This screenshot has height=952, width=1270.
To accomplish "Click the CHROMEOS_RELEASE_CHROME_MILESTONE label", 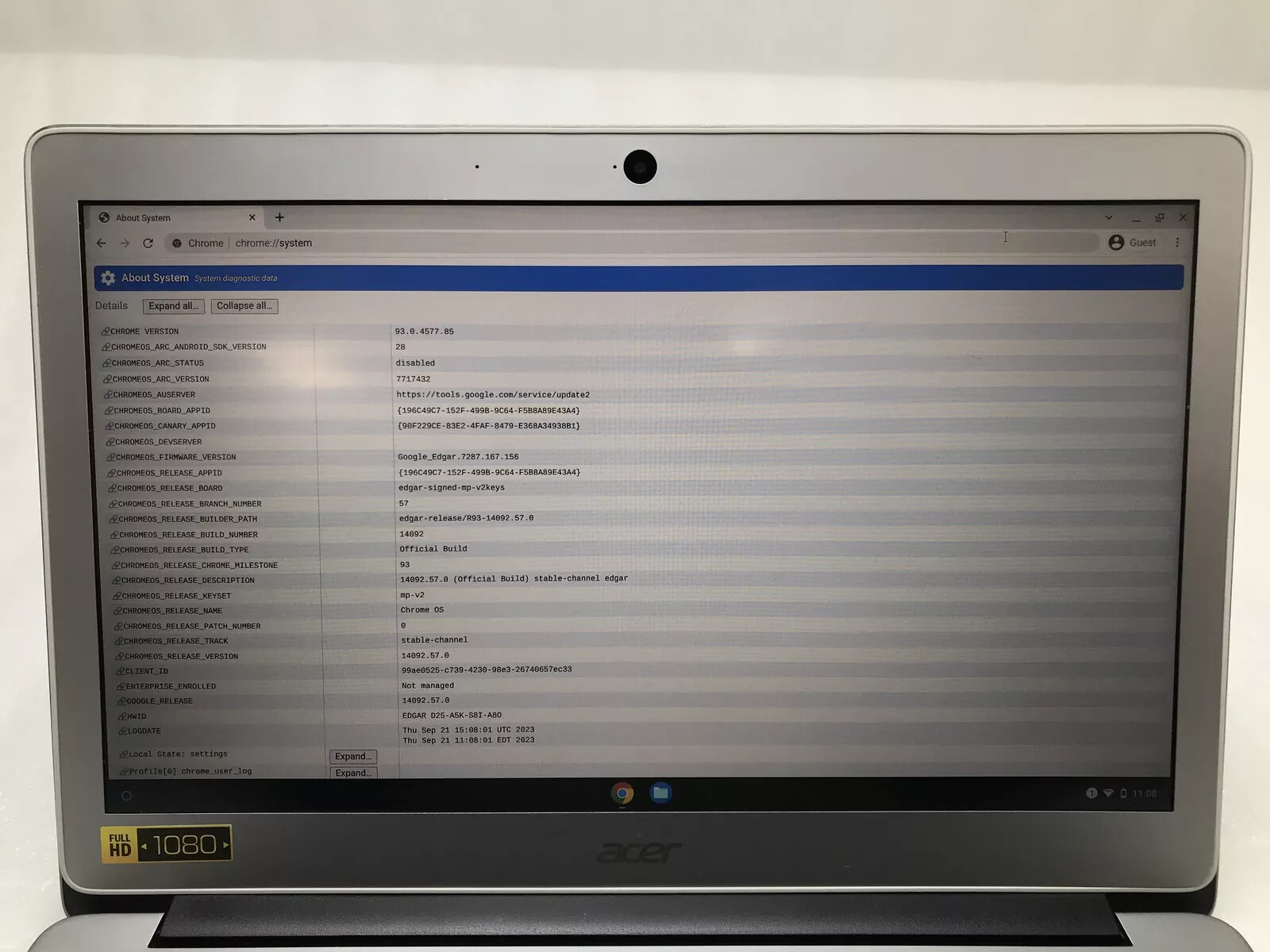I will (x=199, y=566).
